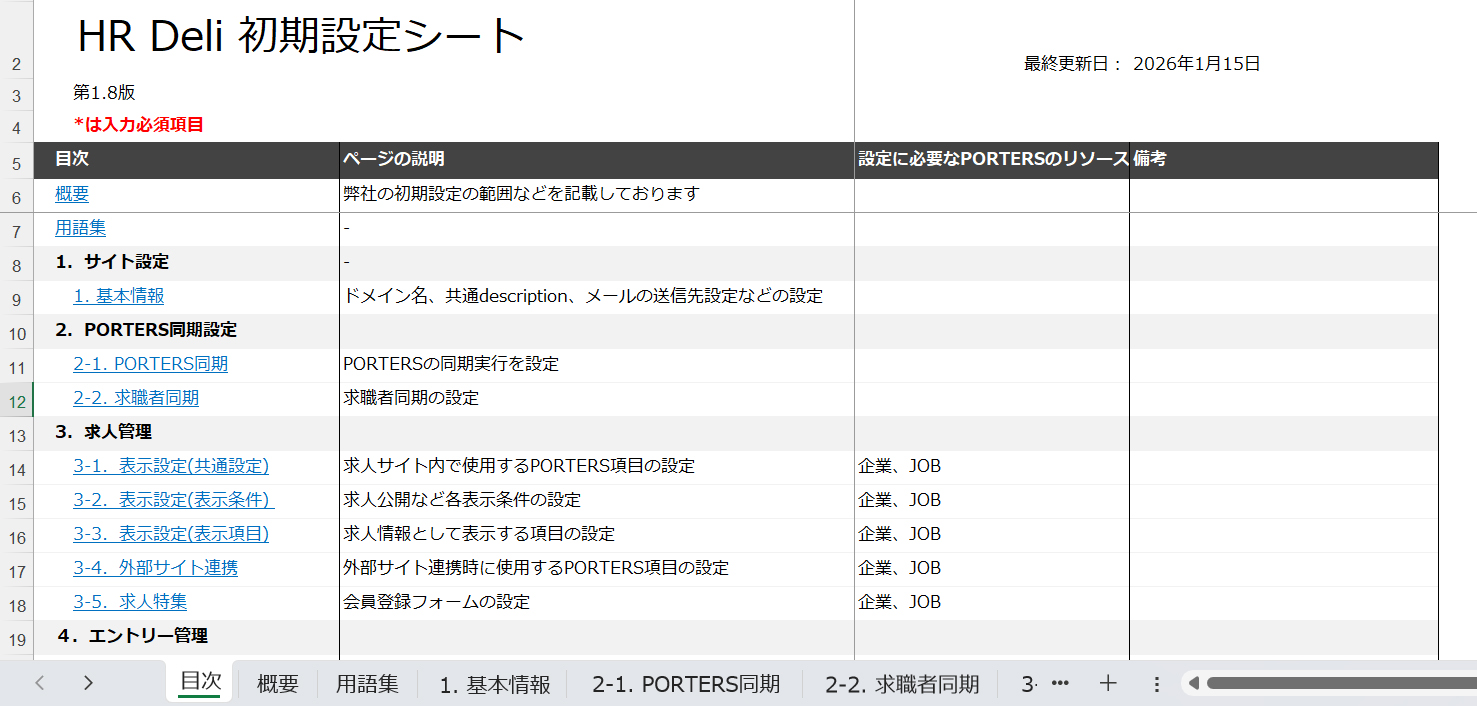The height and width of the screenshot is (706, 1477).
Task: Follow the 1. 基本情報 link
Action: pyautogui.click(x=119, y=296)
